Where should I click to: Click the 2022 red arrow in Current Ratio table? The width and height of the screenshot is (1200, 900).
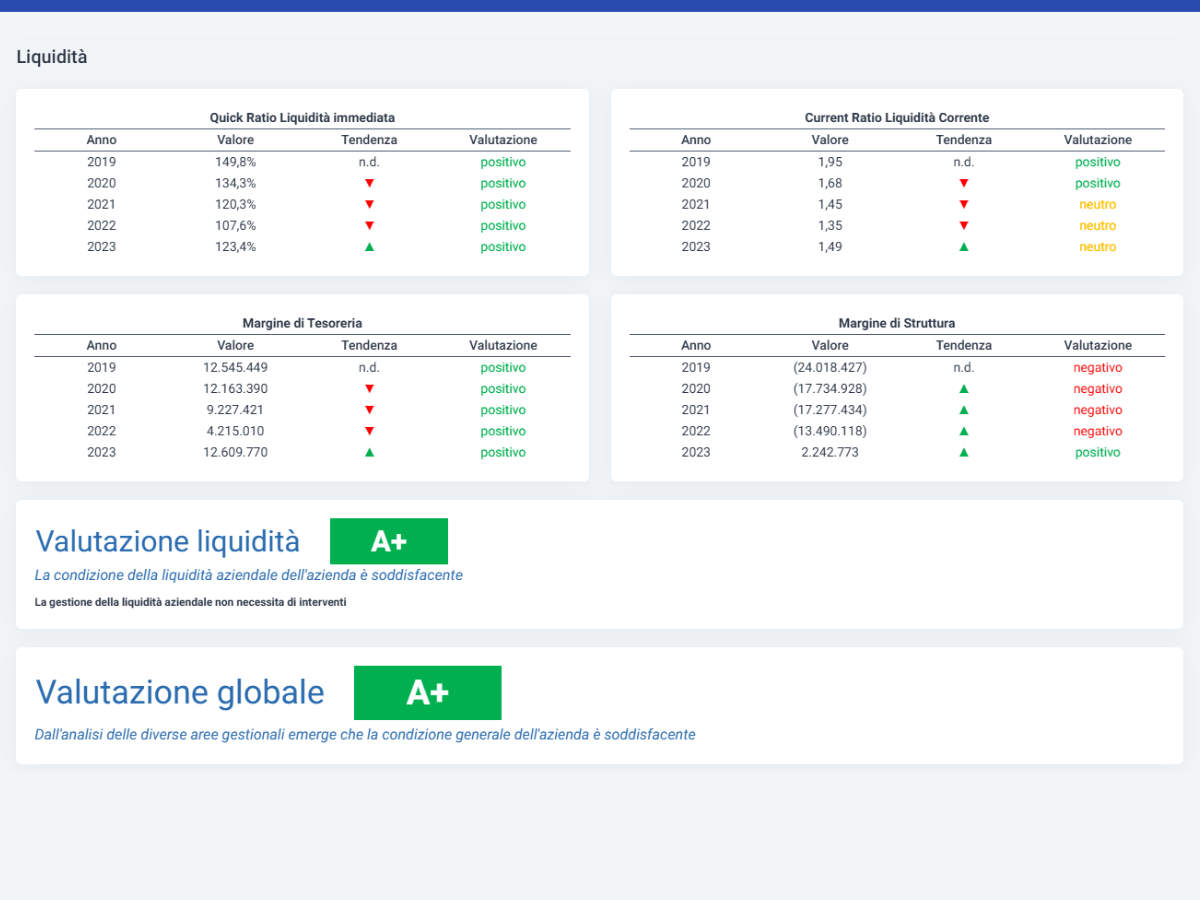coord(964,226)
